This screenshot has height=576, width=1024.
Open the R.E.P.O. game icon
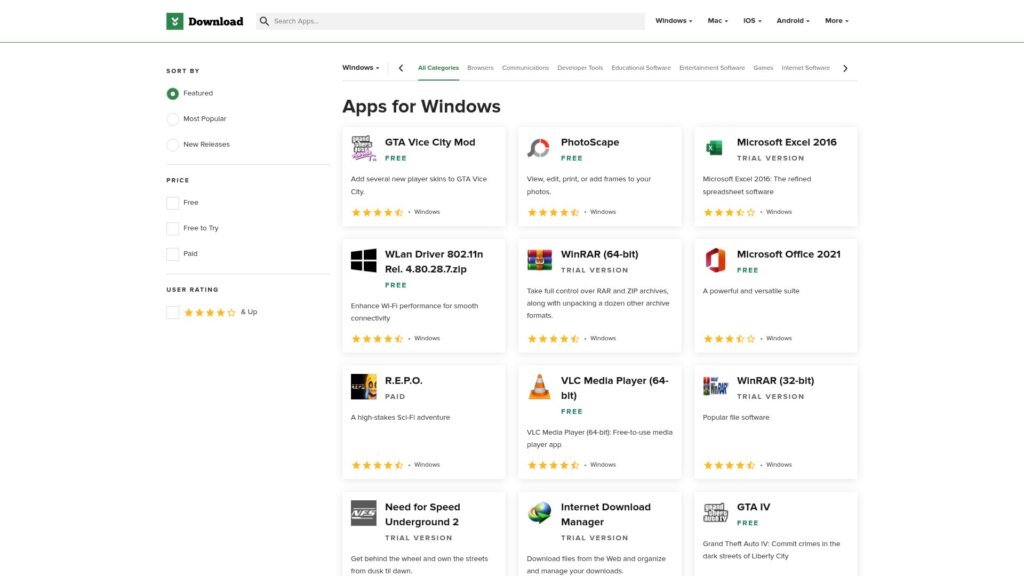[363, 387]
